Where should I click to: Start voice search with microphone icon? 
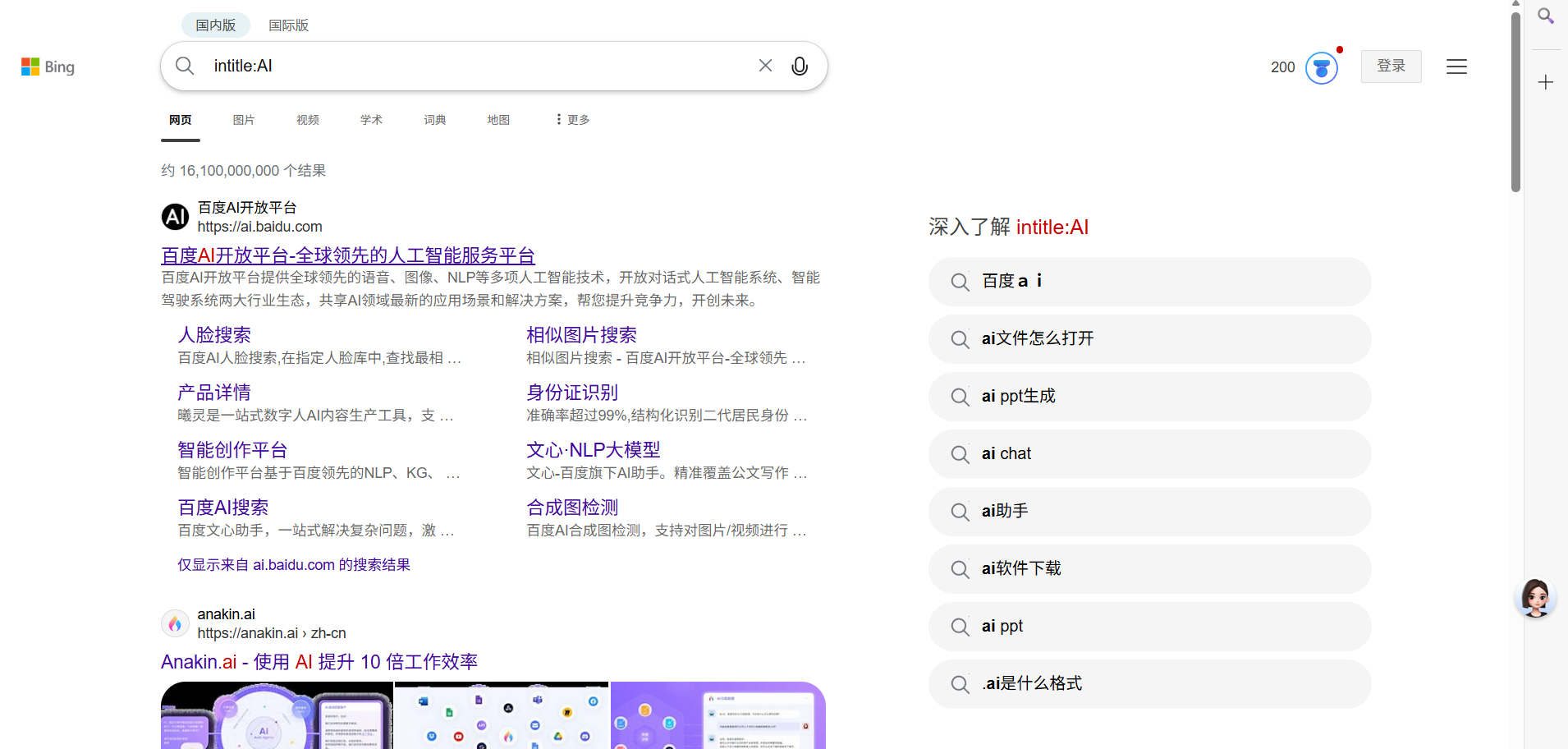coord(800,66)
